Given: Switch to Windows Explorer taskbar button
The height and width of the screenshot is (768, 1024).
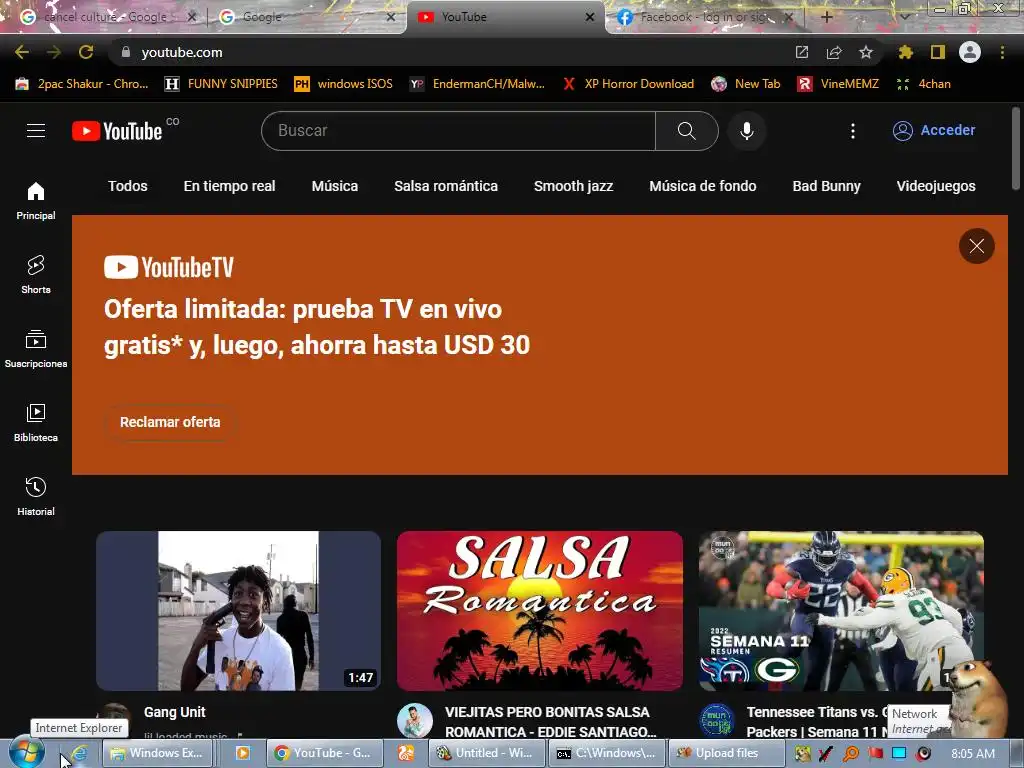Looking at the screenshot, I should pyautogui.click(x=157, y=753).
